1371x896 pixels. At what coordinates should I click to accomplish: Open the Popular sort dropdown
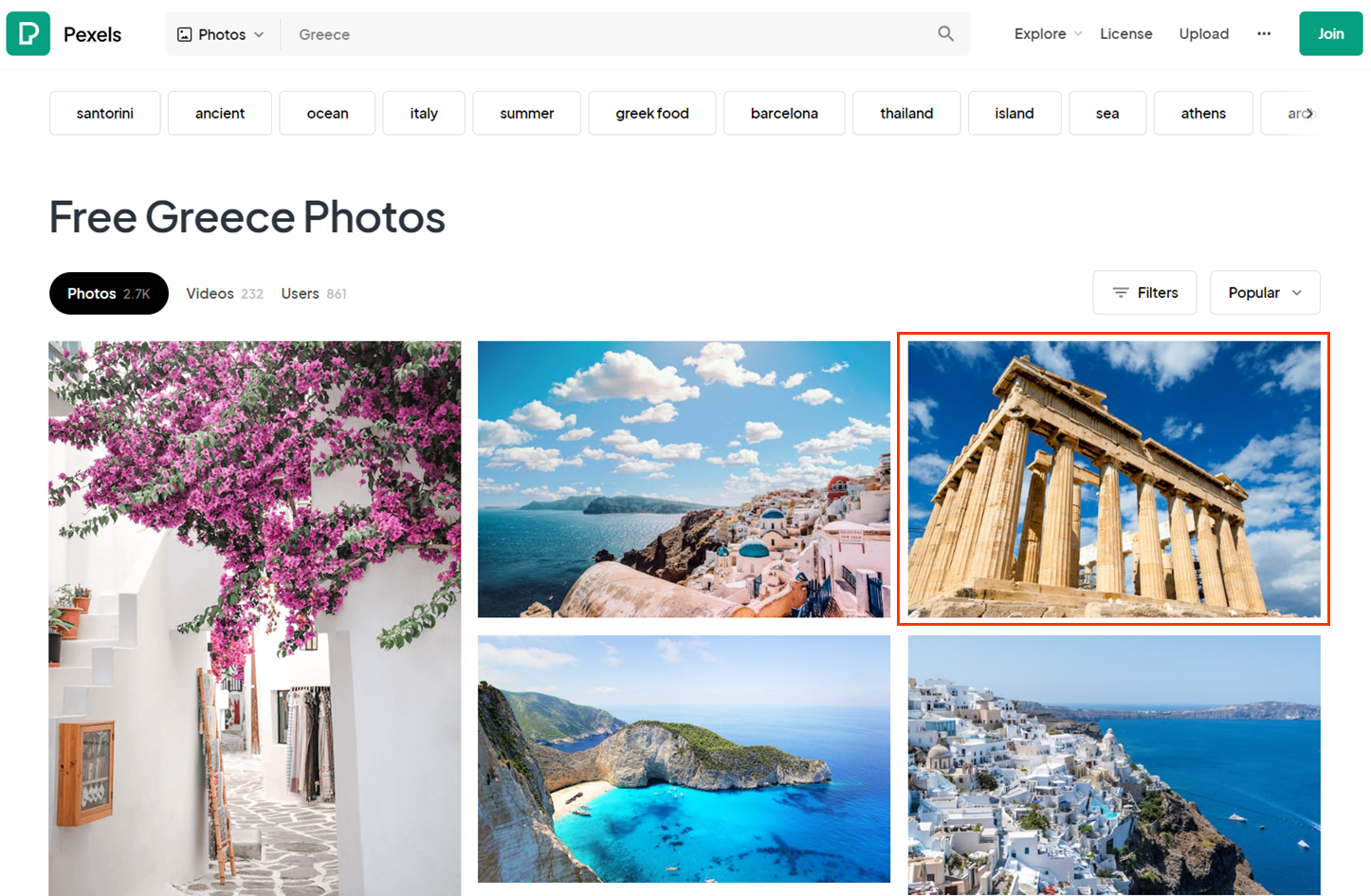[x=1265, y=292]
